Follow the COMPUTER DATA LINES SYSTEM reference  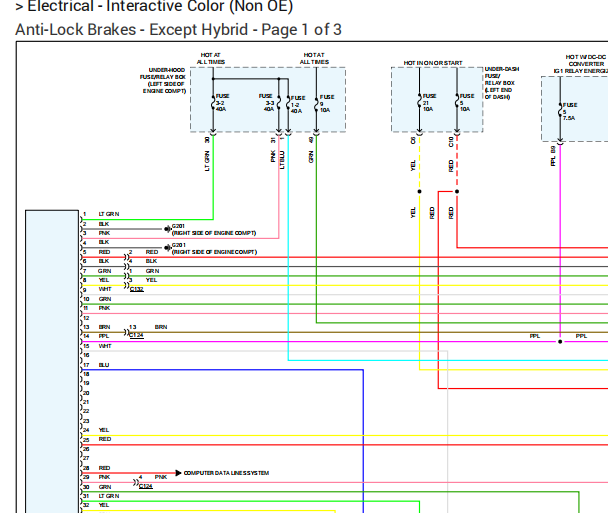click(x=226, y=473)
